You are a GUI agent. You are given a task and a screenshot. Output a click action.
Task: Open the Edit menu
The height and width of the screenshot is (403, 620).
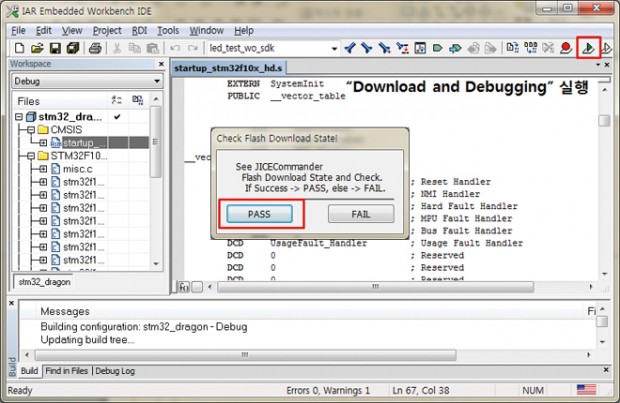pos(43,30)
